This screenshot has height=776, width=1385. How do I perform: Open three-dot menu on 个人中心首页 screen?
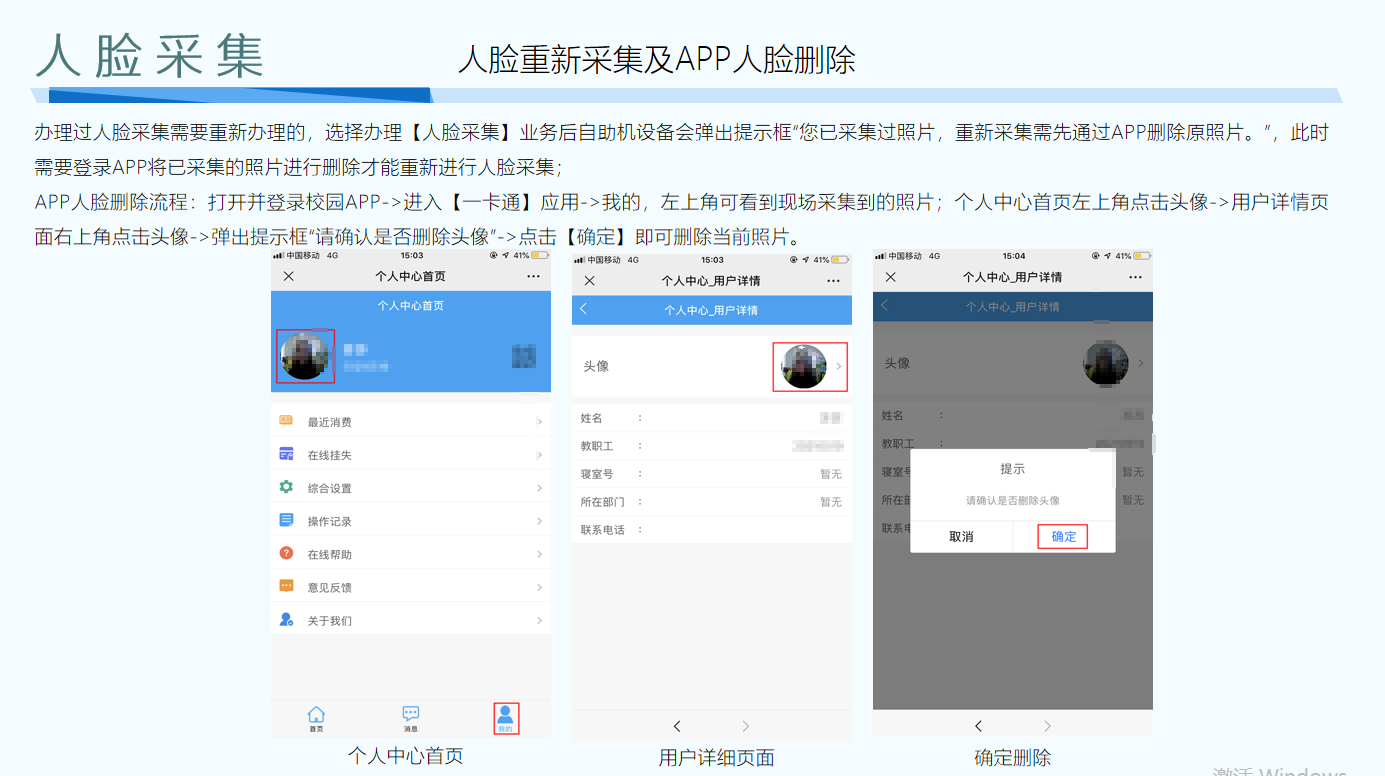tap(533, 276)
